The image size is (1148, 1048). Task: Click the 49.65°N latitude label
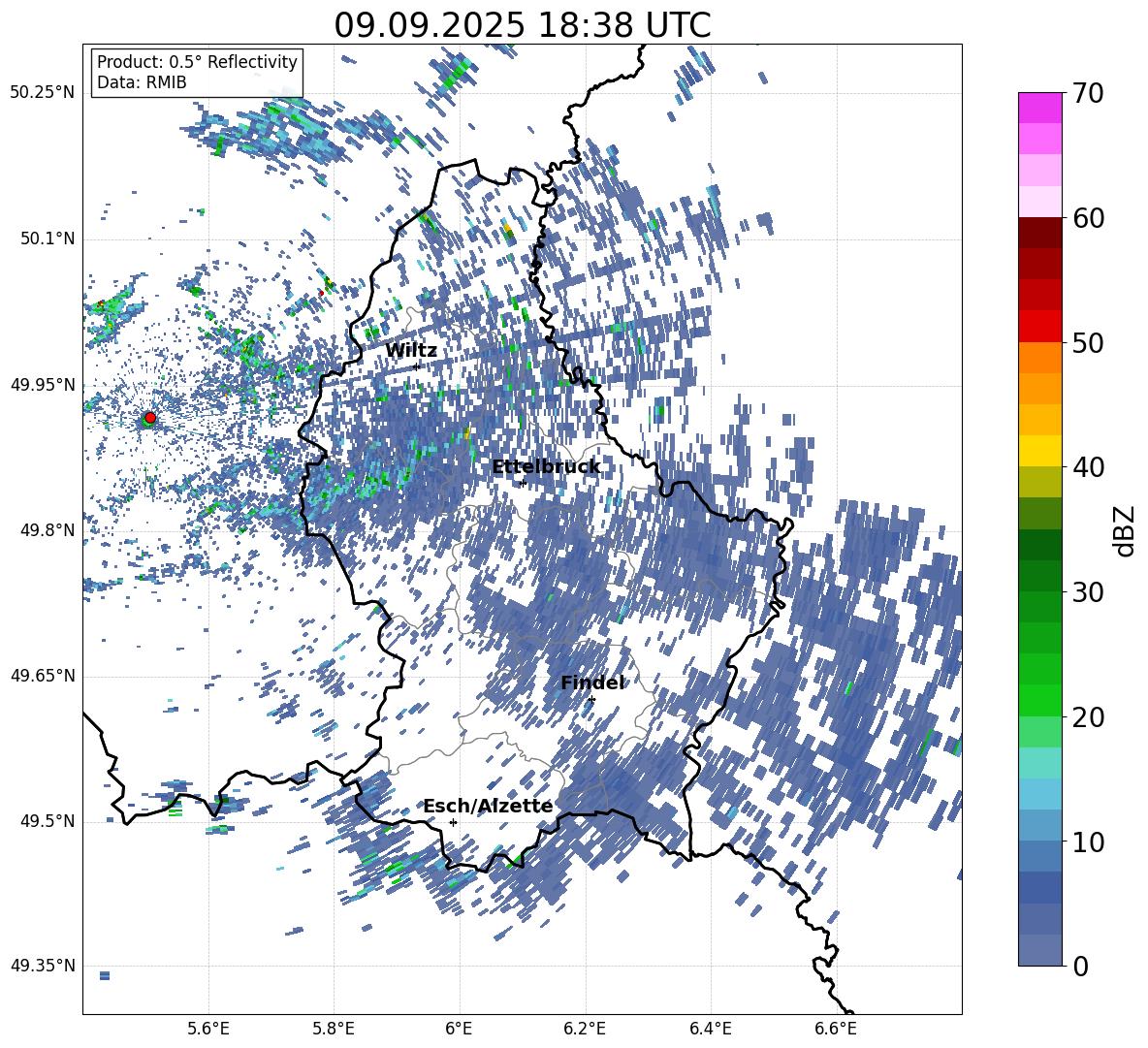click(x=43, y=675)
